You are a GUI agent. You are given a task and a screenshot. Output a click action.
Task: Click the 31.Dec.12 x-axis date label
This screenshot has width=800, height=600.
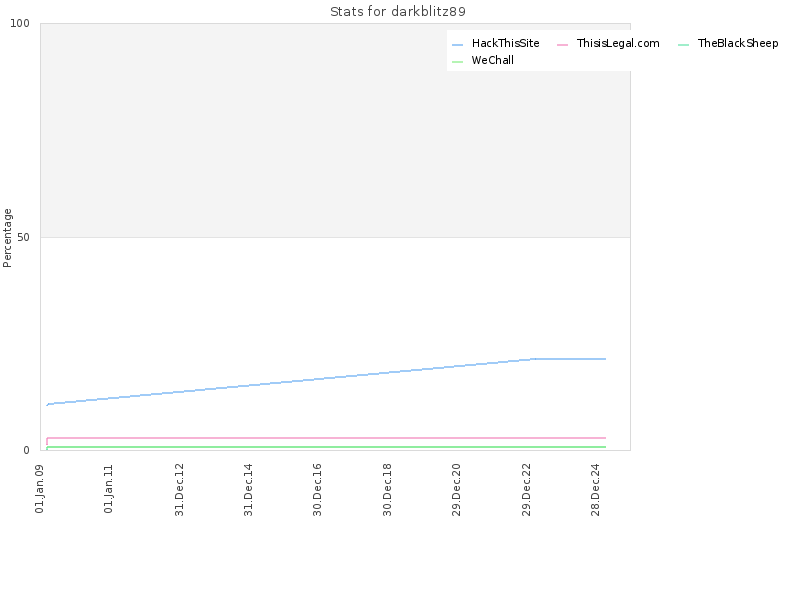coord(179,489)
